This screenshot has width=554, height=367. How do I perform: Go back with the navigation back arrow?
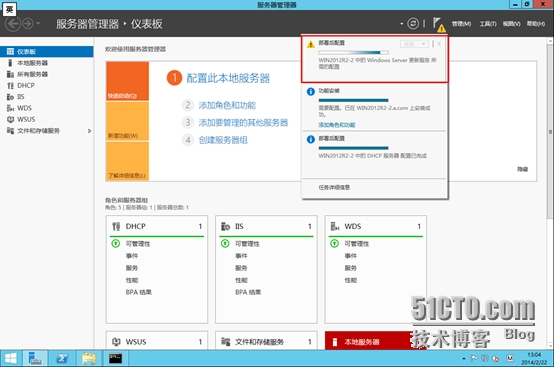tap(13, 24)
